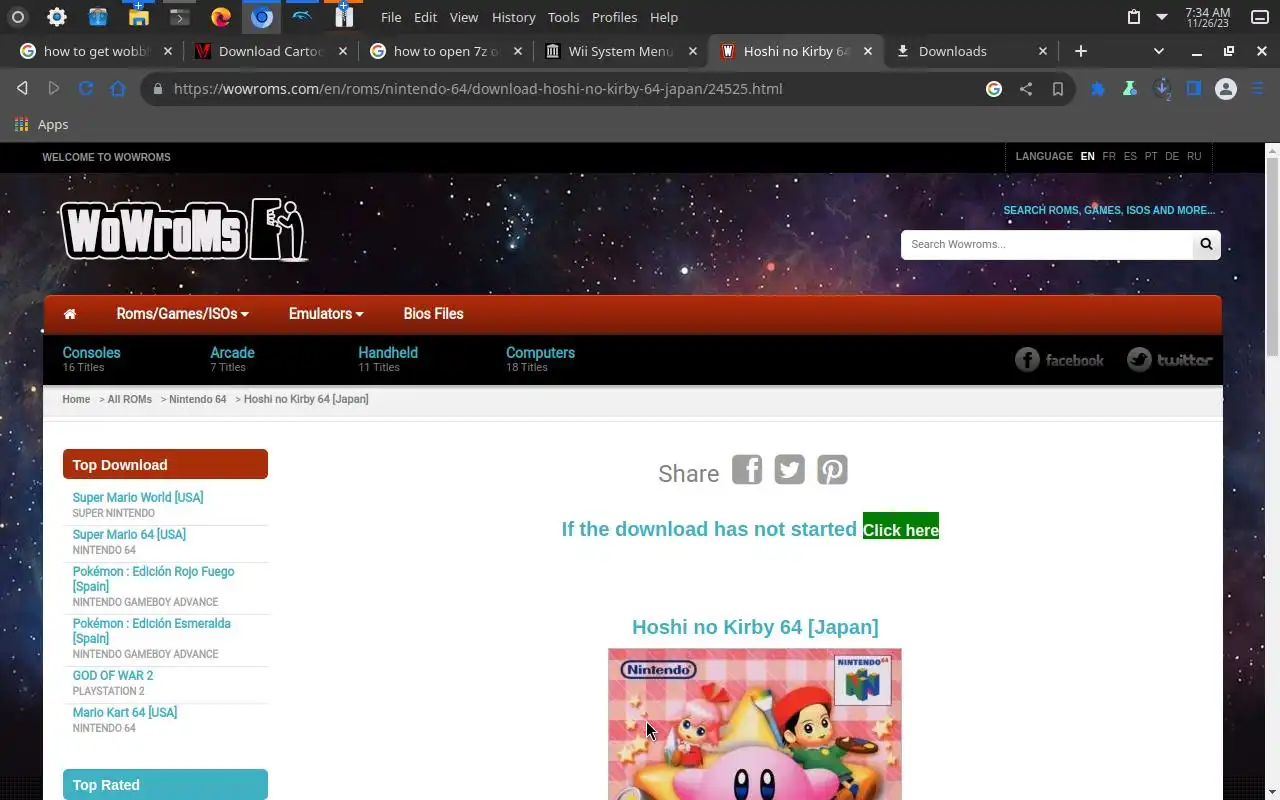The image size is (1280, 800).
Task: Open the extensions puzzle icon
Action: click(x=1097, y=89)
